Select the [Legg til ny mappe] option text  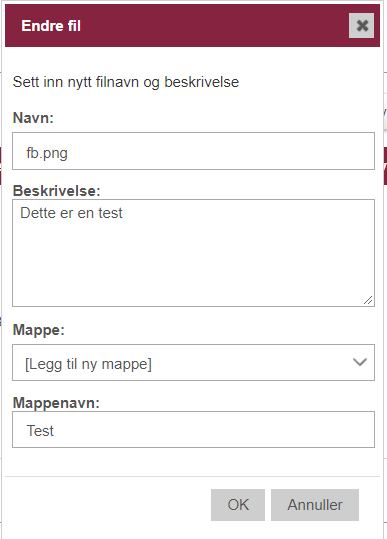point(88,364)
